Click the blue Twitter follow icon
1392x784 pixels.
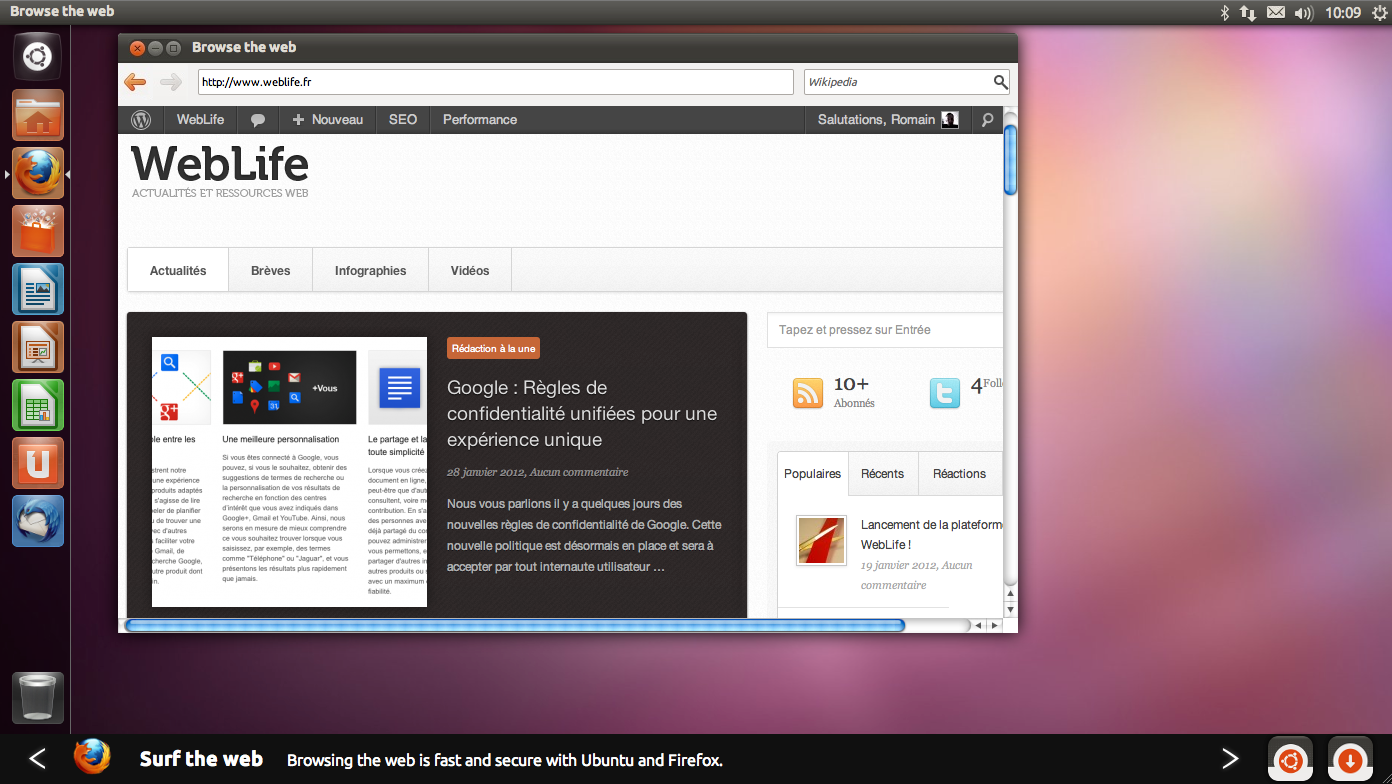click(x=944, y=393)
